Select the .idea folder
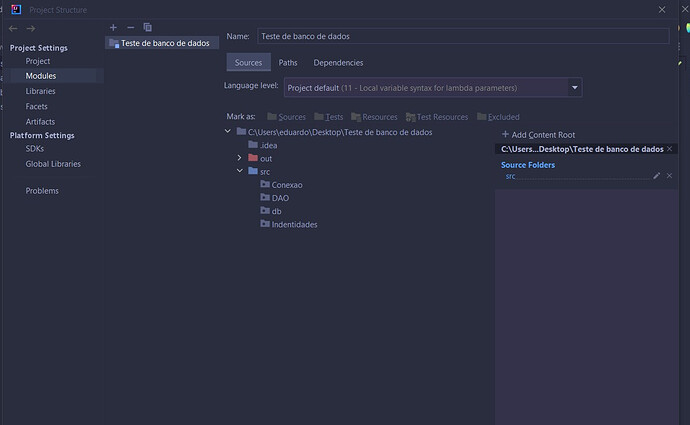The width and height of the screenshot is (690, 425). click(263, 145)
